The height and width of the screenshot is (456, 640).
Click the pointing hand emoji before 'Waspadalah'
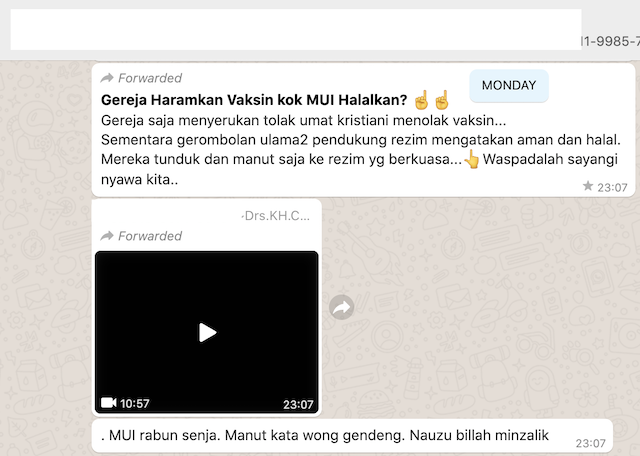472,159
